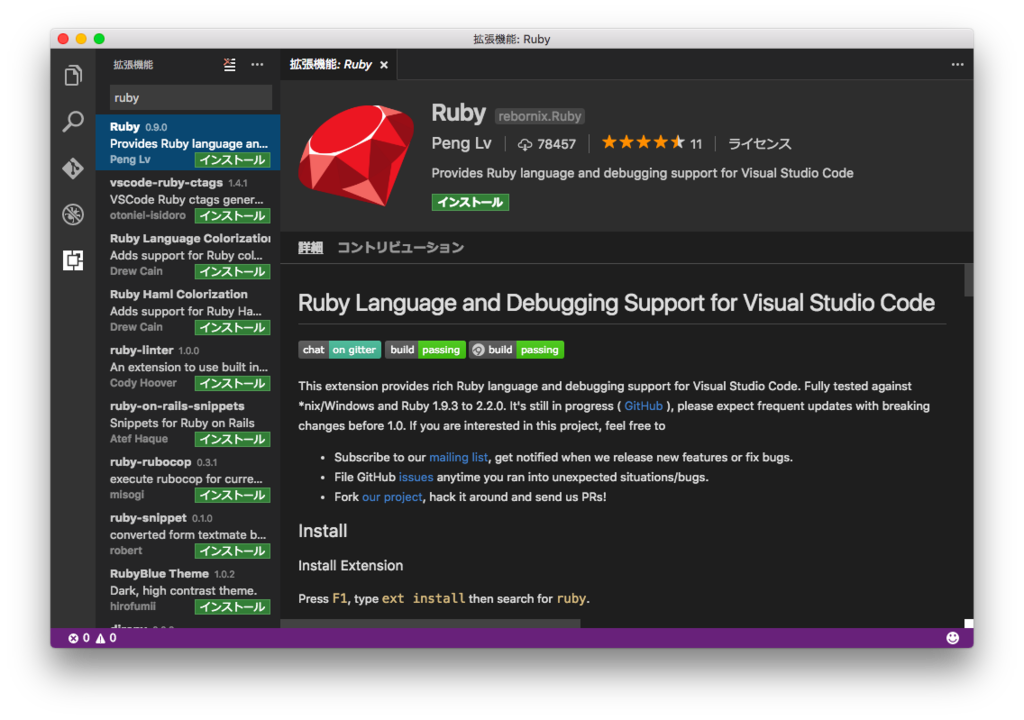1024x720 pixels.
Task: Select ruby-on-rails-snippets list entry
Action: 188,422
